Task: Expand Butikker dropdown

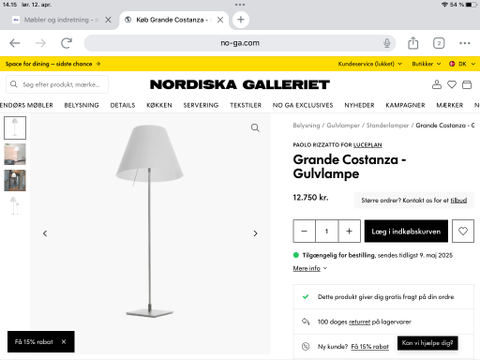Action: [x=426, y=64]
